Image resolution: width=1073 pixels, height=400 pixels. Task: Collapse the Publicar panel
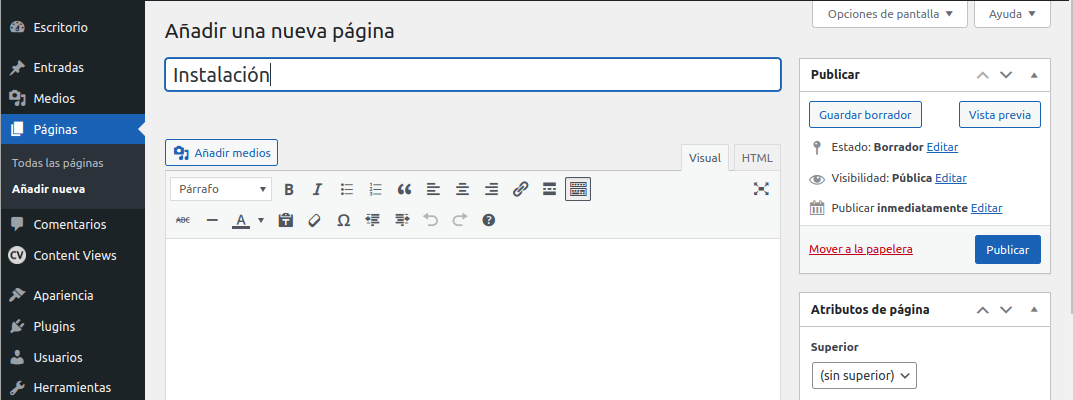click(1034, 75)
